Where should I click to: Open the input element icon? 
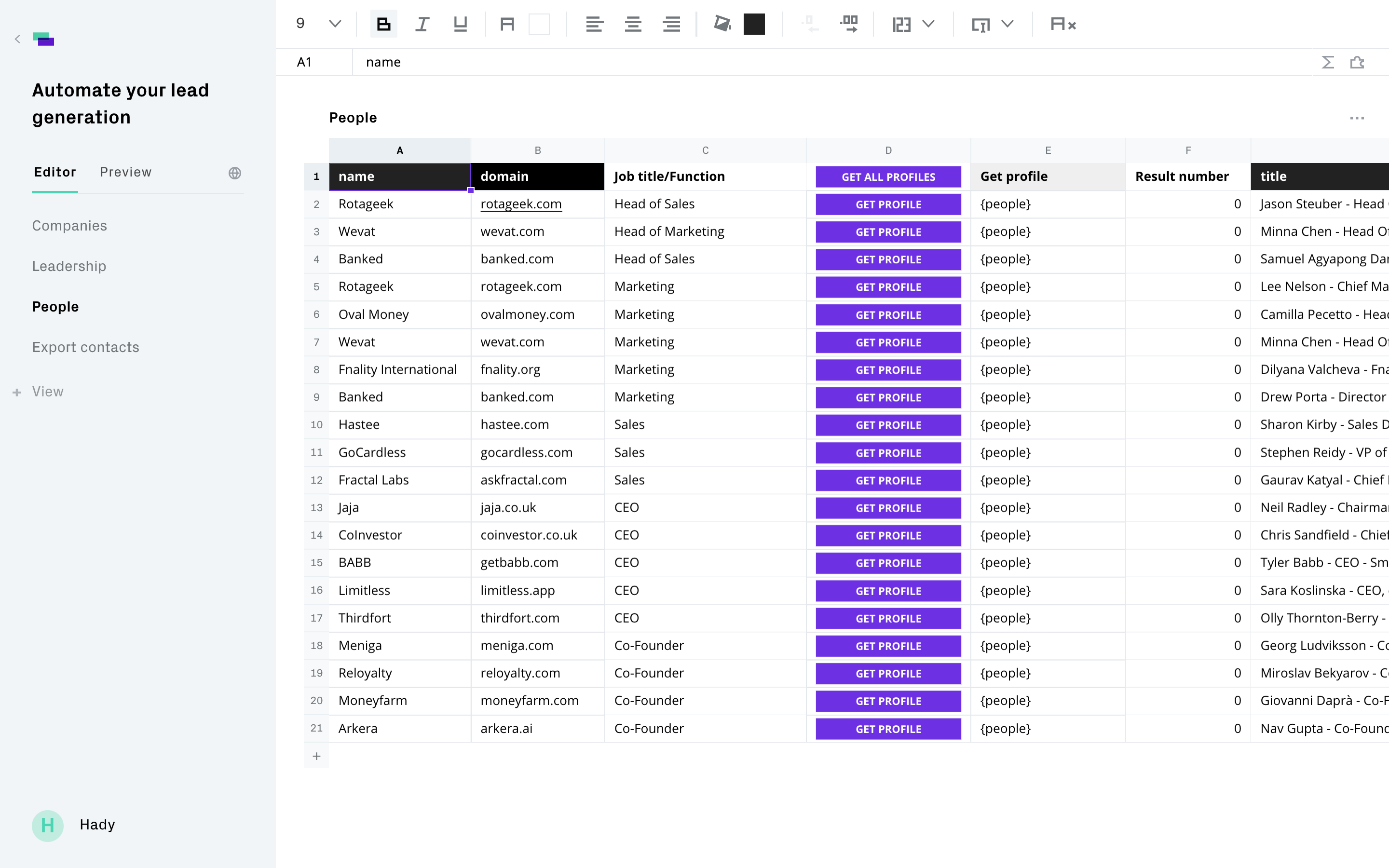980,24
